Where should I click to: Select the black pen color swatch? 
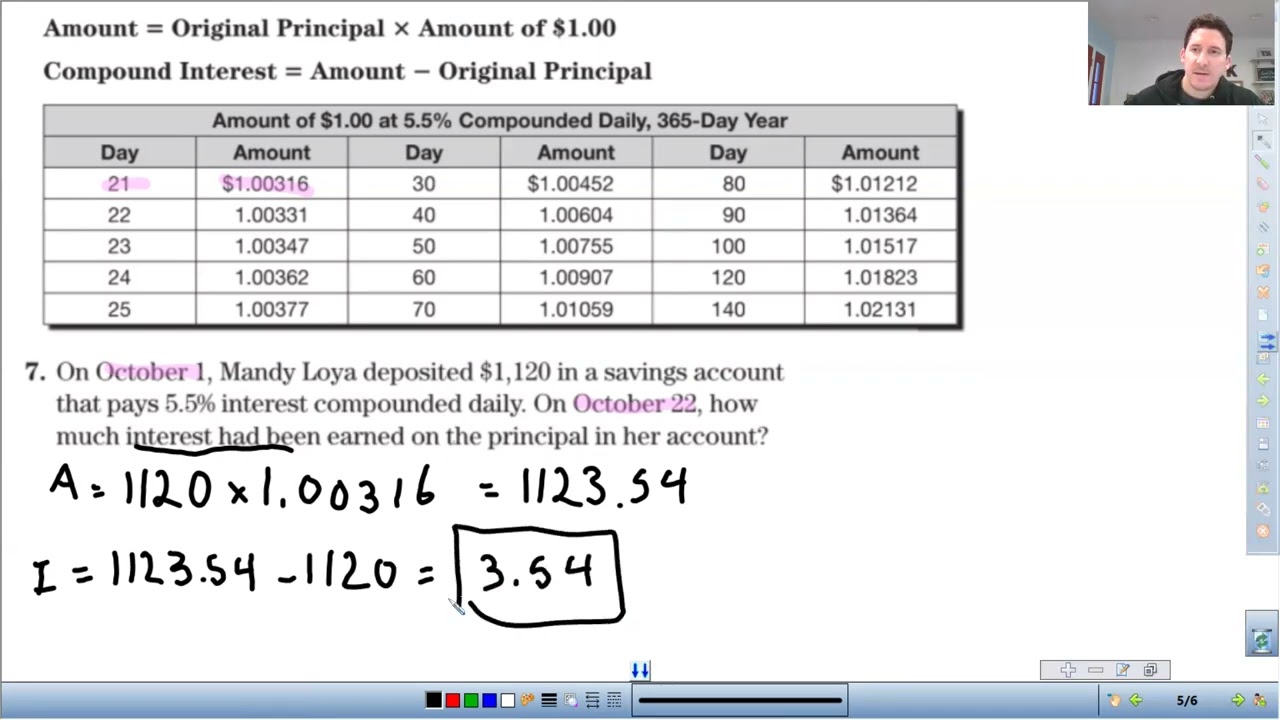pyautogui.click(x=434, y=700)
